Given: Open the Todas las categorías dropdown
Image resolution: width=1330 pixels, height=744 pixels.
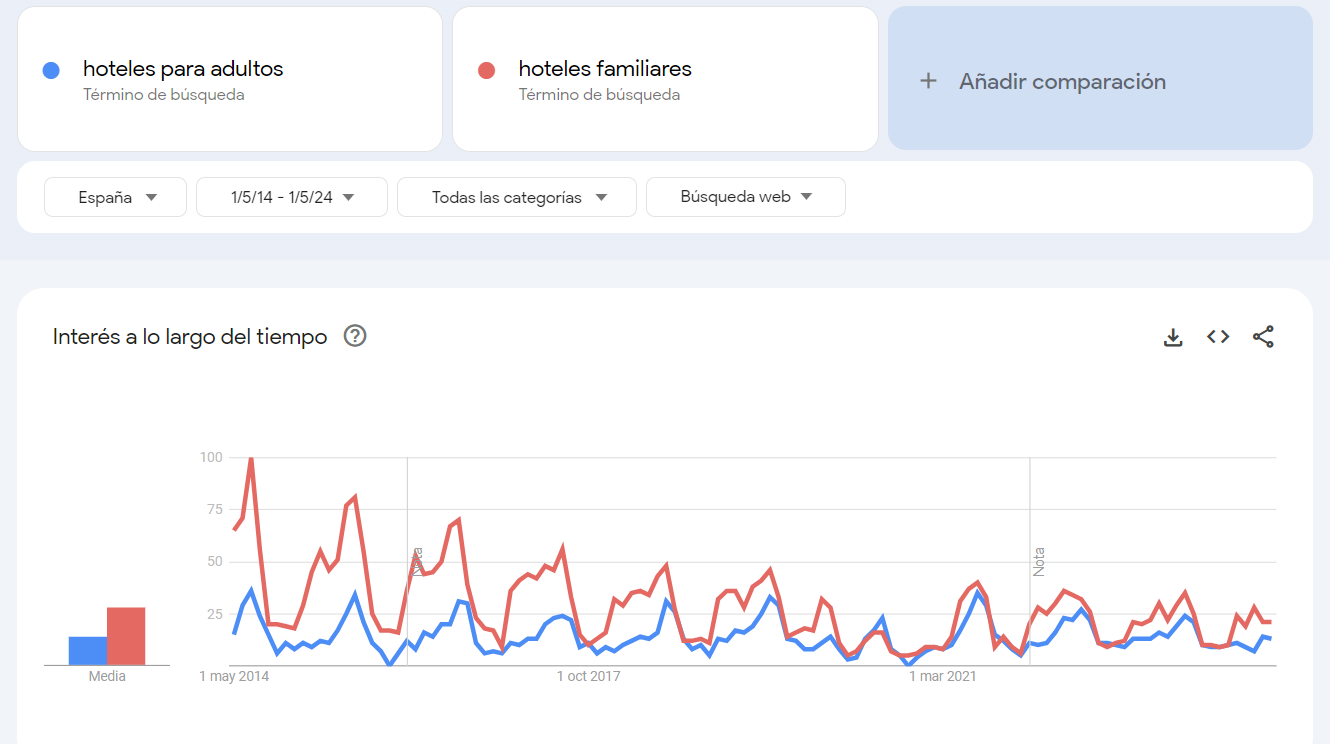Looking at the screenshot, I should pyautogui.click(x=517, y=197).
